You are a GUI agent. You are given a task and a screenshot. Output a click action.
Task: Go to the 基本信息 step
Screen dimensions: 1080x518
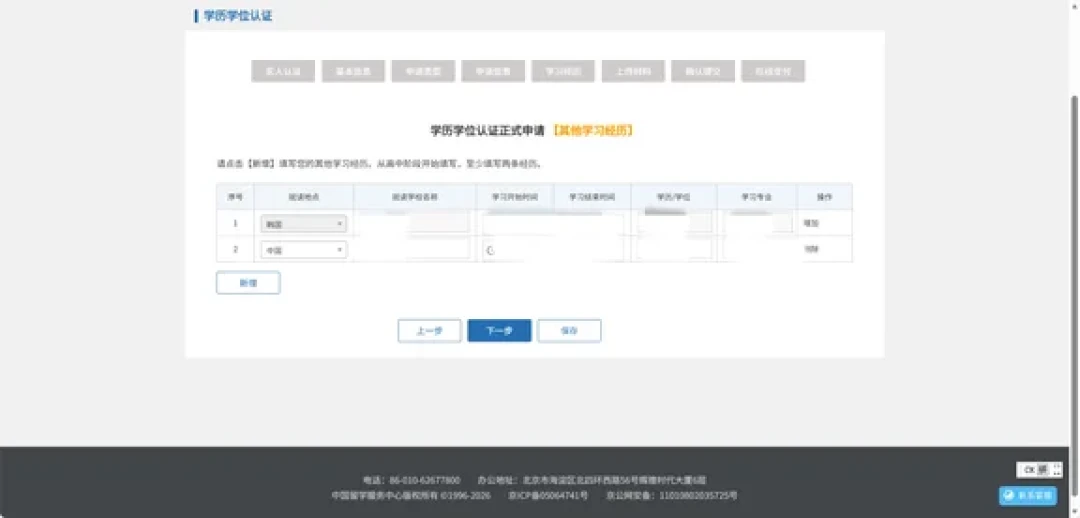coord(353,71)
